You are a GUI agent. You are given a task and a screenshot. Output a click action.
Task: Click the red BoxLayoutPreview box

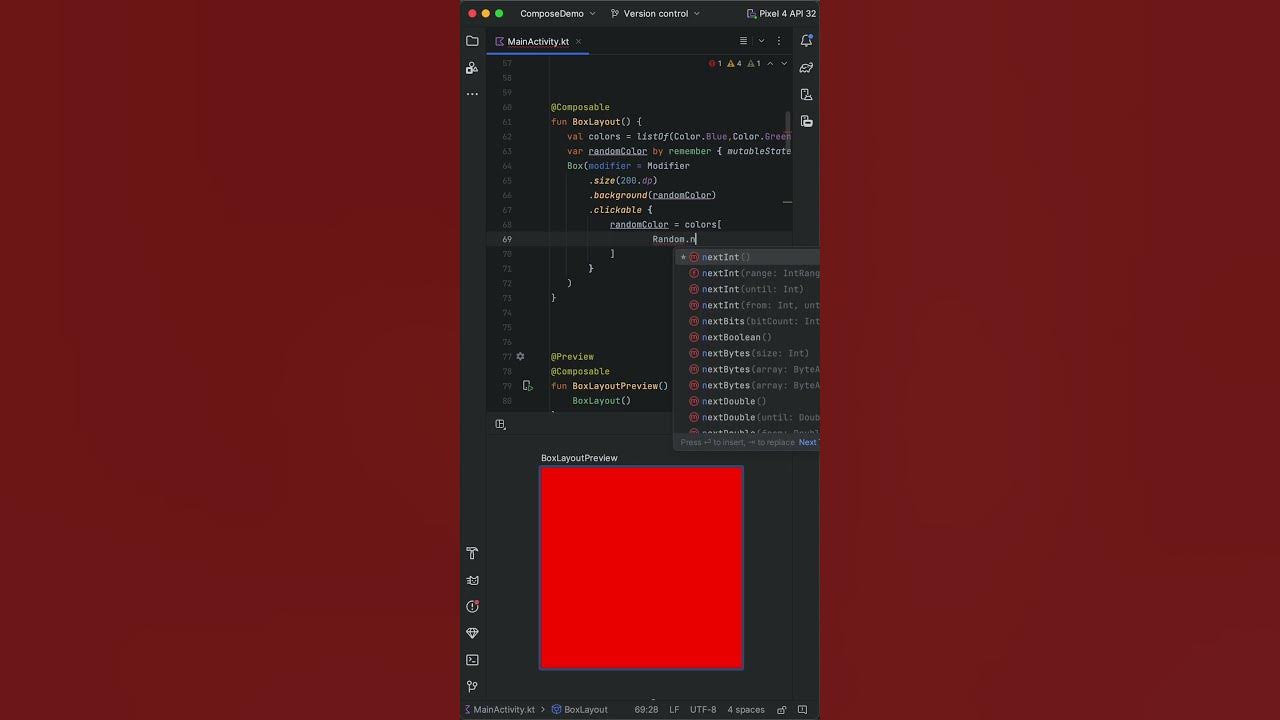pyautogui.click(x=641, y=567)
